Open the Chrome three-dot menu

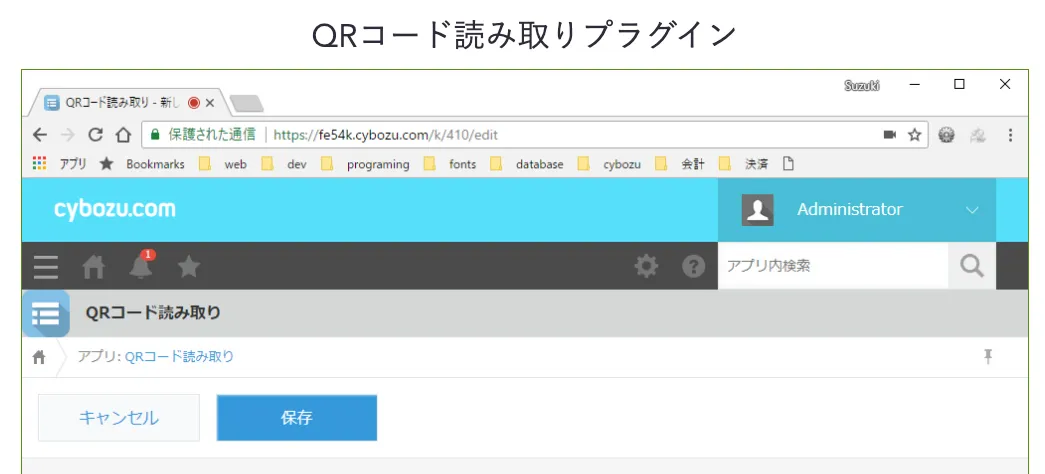coord(1010,134)
